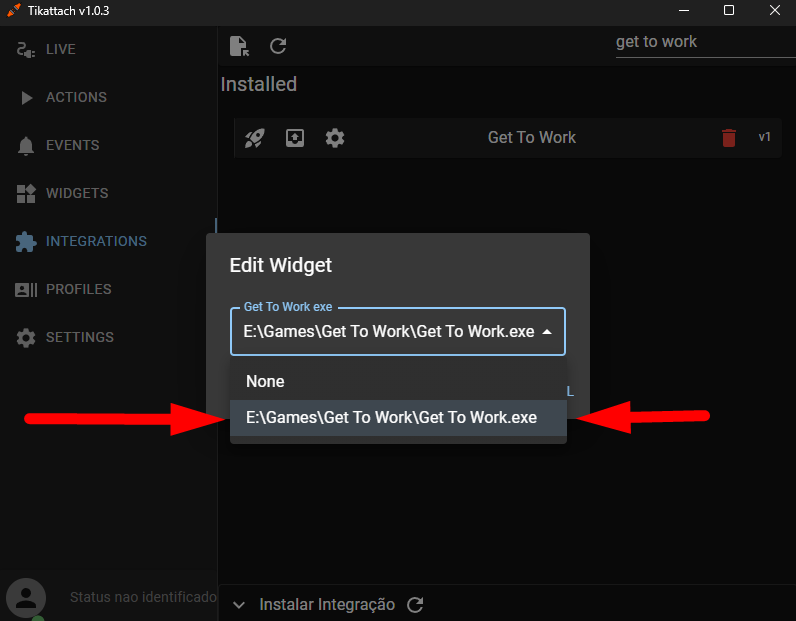Close the Tikattach window
Viewport: 796px width, 621px height.
pos(775,10)
